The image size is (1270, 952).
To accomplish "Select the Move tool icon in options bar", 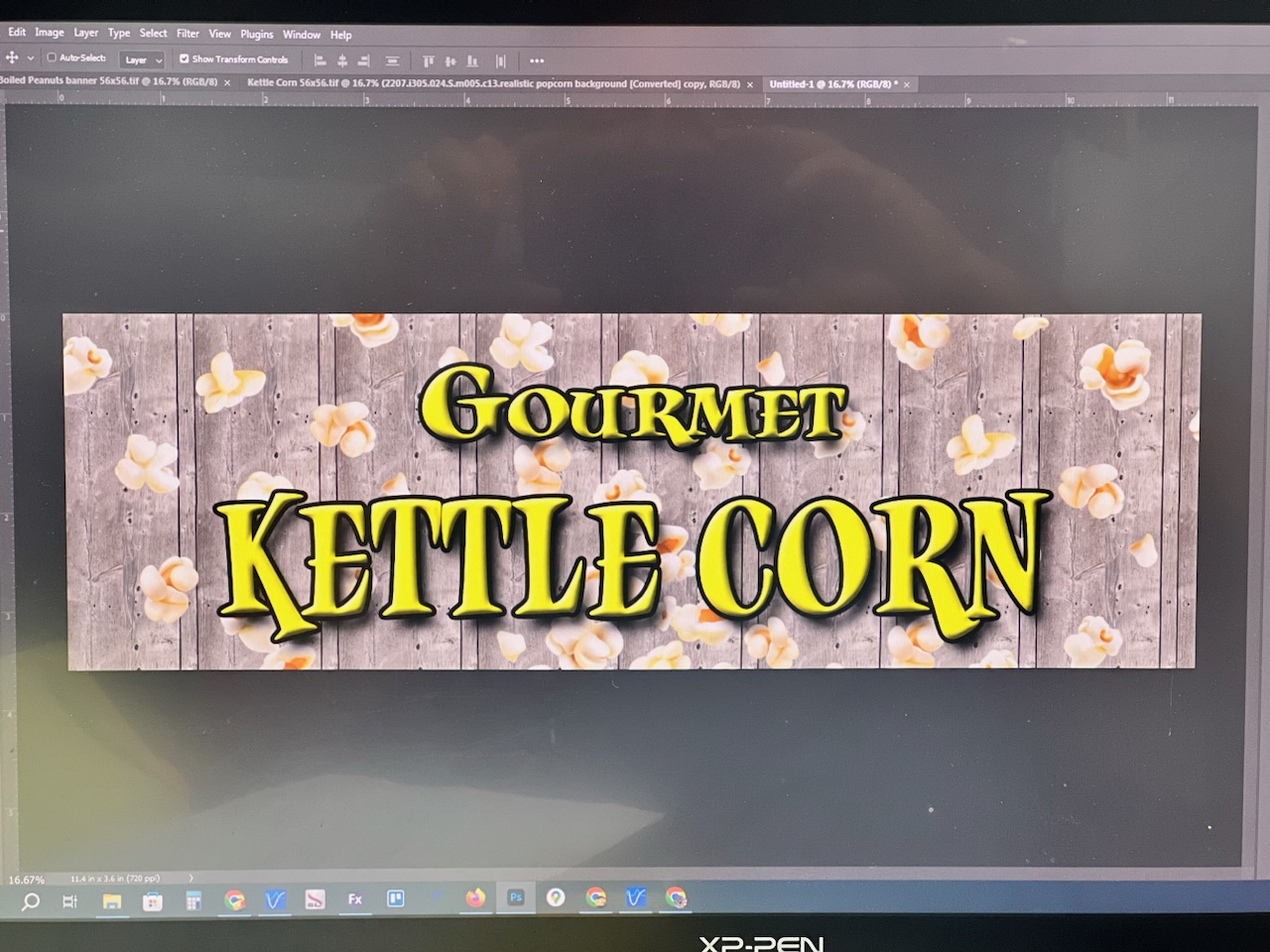I will tap(12, 59).
